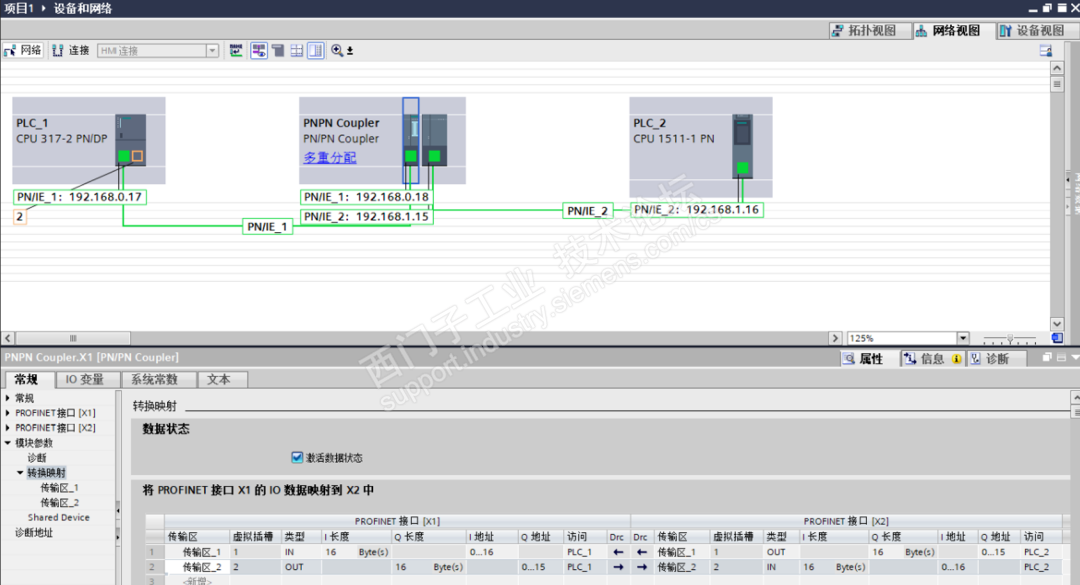Open the 诊断 diagnostics inspector tab
The image size is (1080, 585).
(995, 358)
